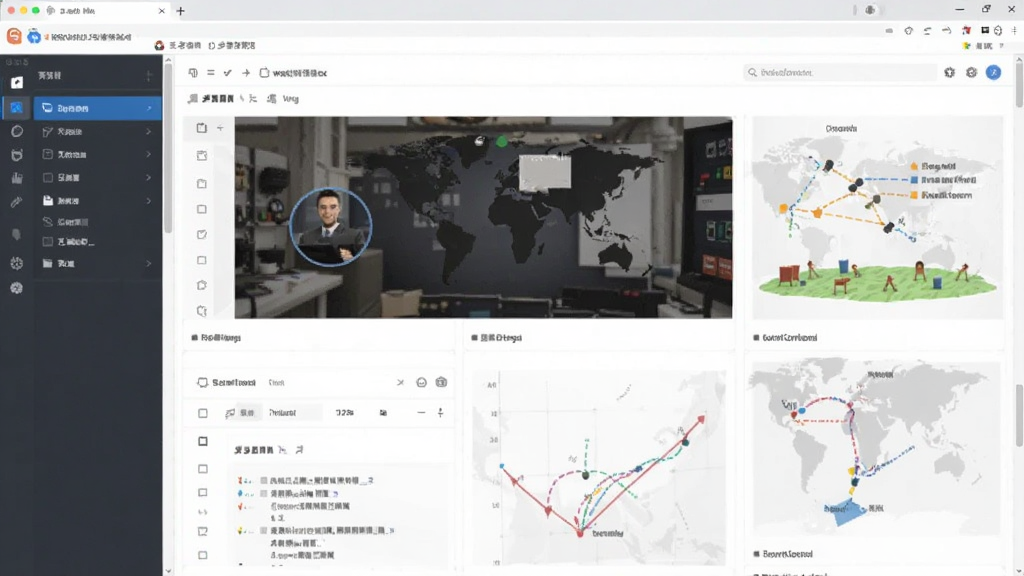Click the gear icon beside the blue avatar
The image size is (1024, 576).
(x=972, y=72)
